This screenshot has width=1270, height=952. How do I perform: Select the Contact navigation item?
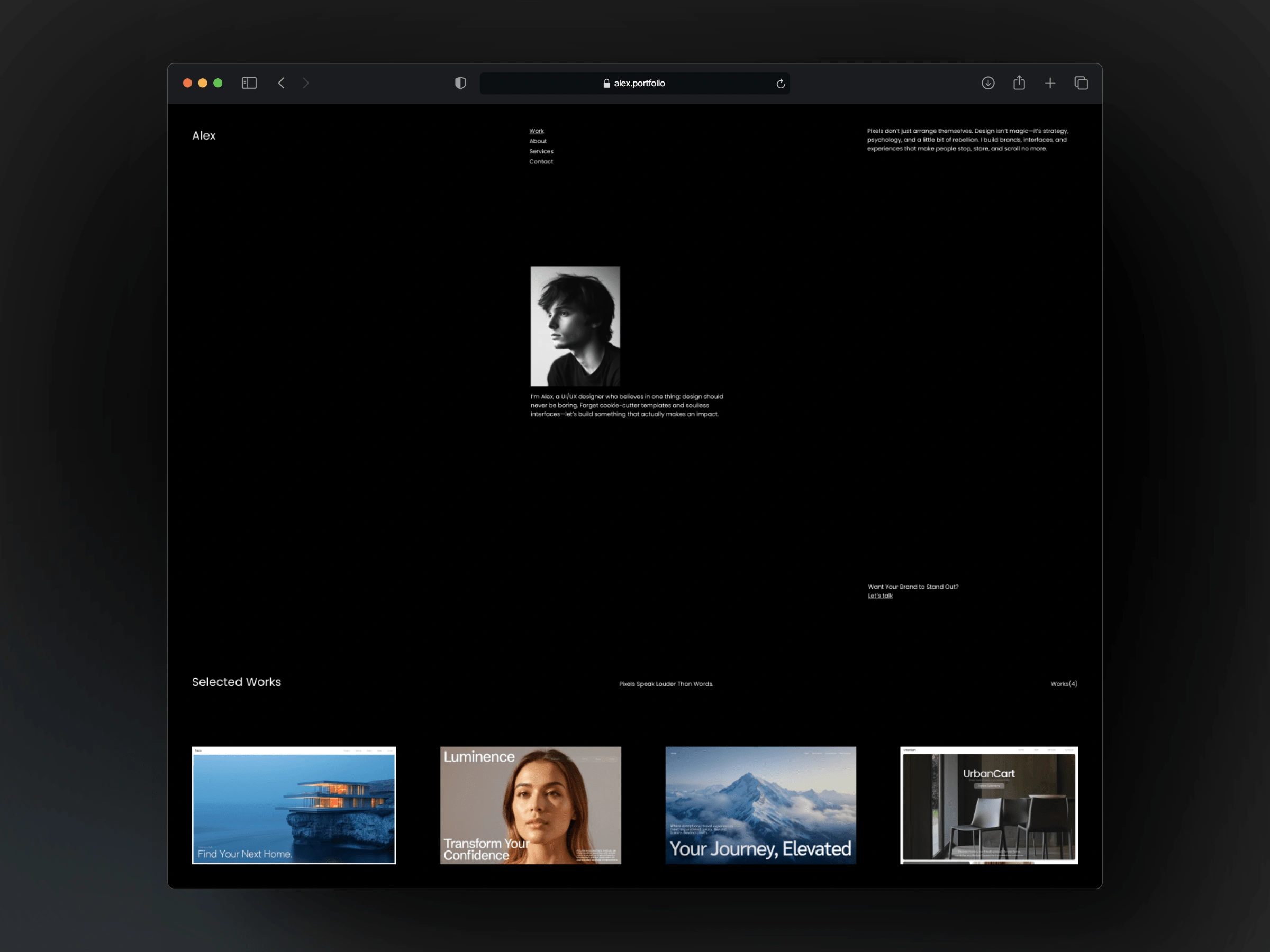tap(542, 161)
